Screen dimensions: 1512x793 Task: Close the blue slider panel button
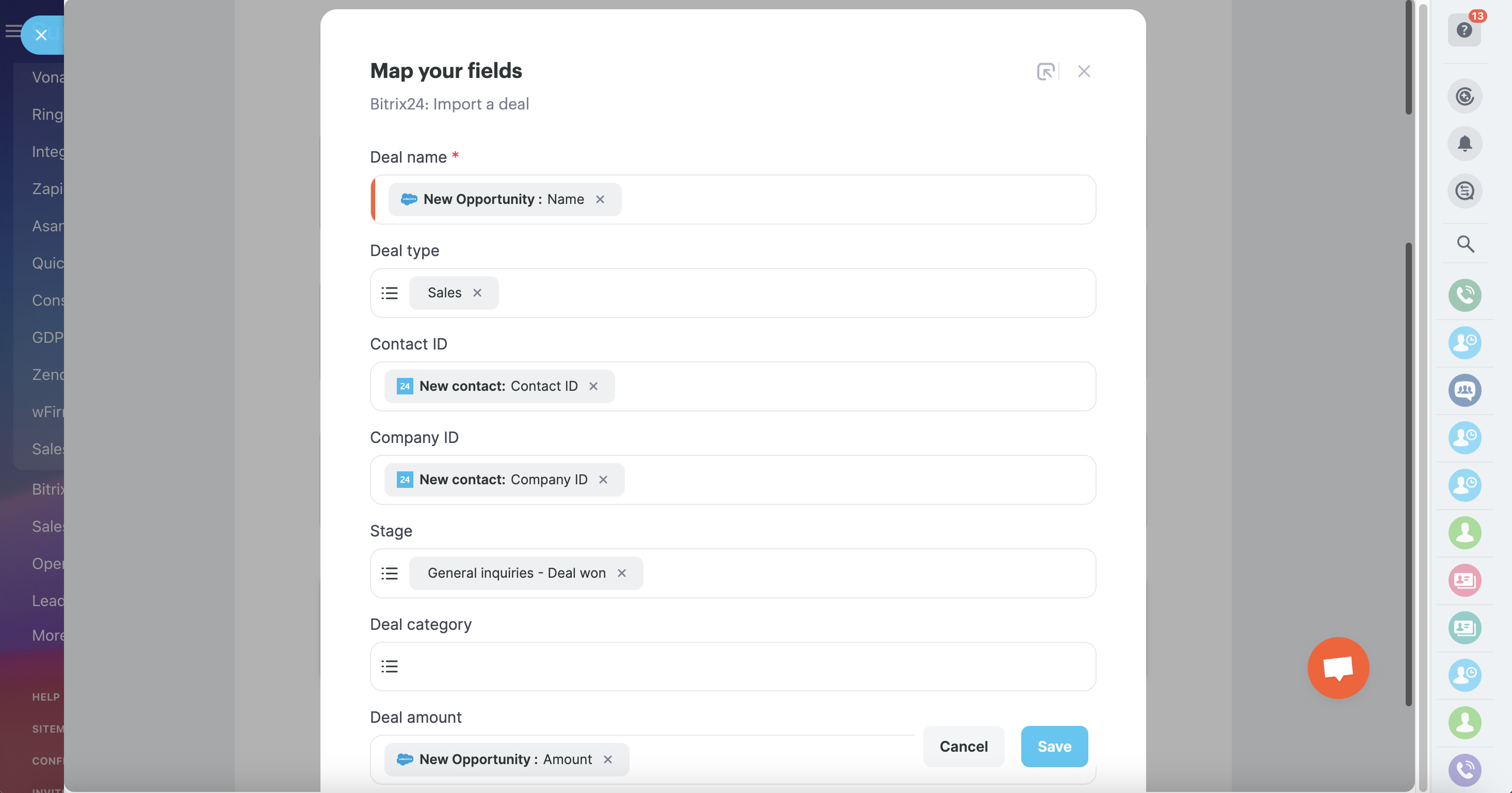pyautogui.click(x=41, y=35)
